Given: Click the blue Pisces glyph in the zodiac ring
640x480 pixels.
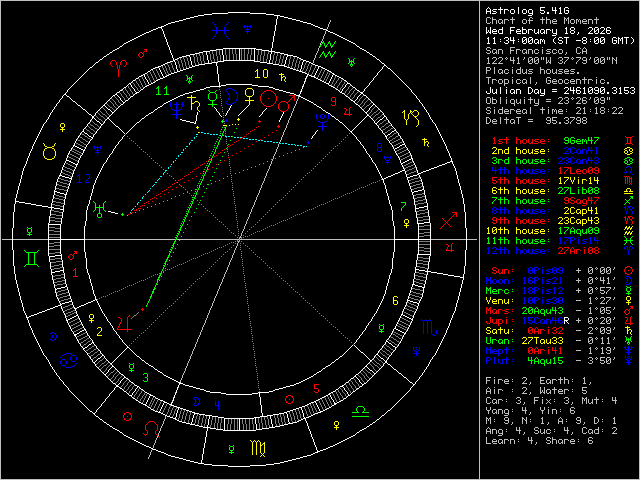Looking at the screenshot, I should [x=220, y=31].
